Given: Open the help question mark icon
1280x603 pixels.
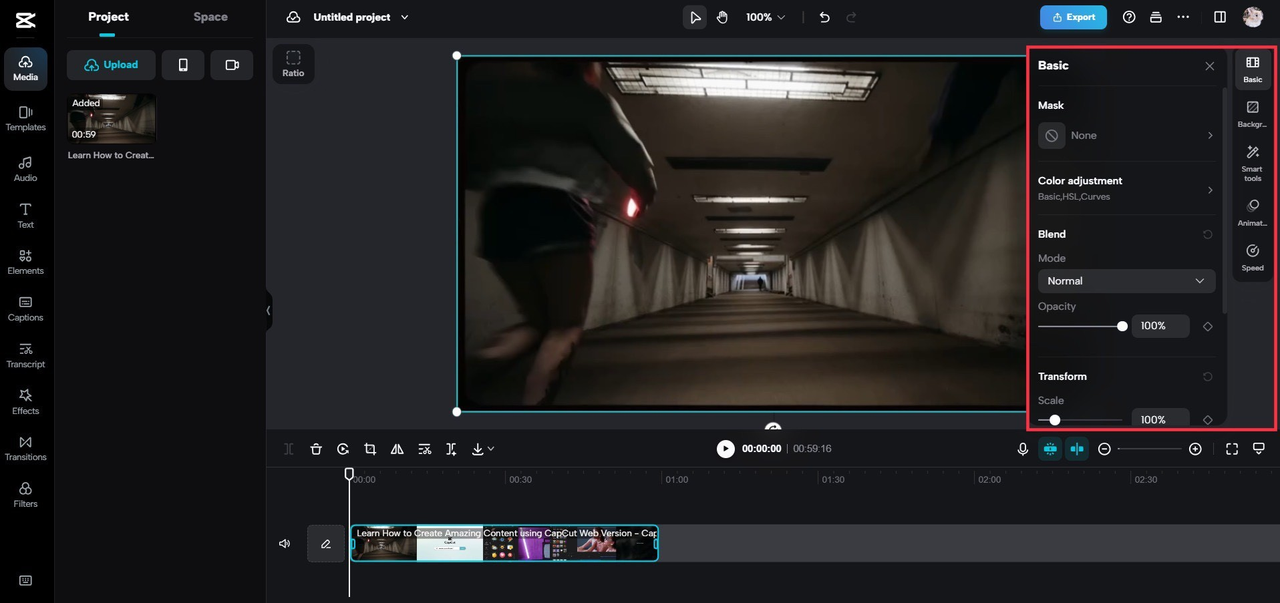Looking at the screenshot, I should pyautogui.click(x=1129, y=17).
